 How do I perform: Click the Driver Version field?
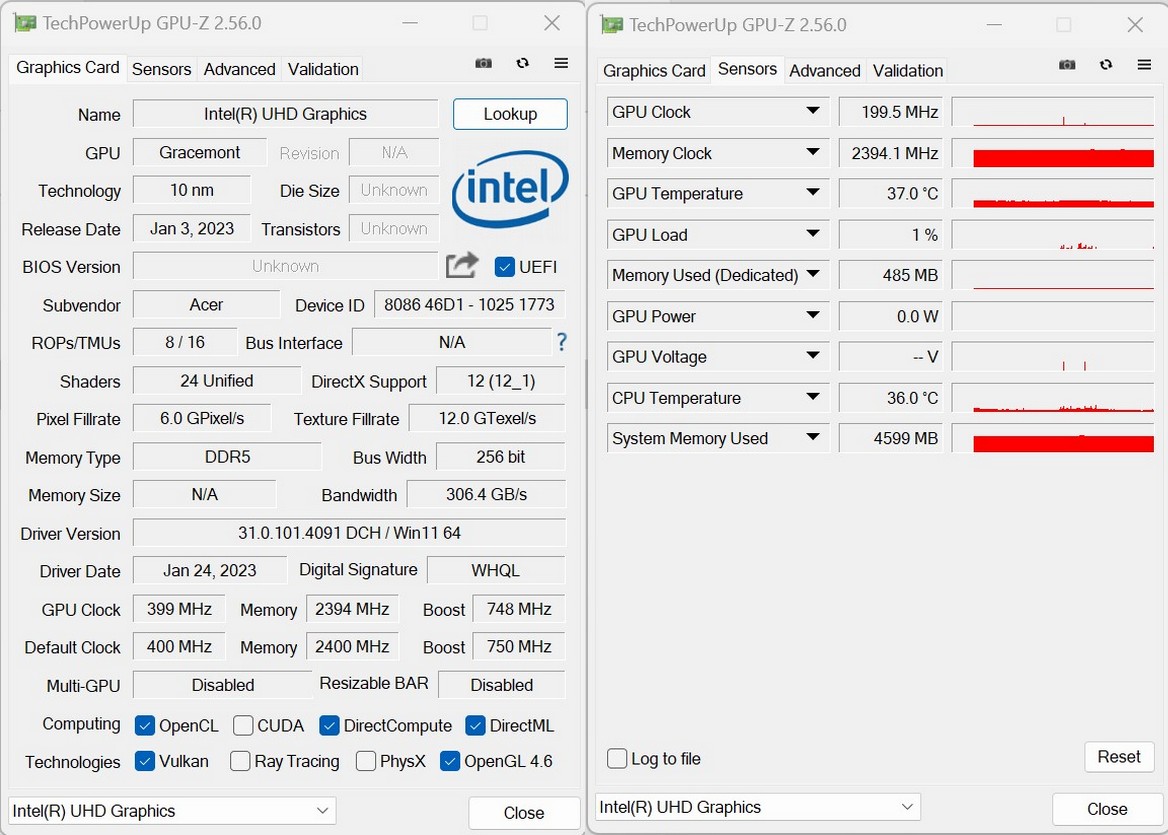[x=349, y=533]
